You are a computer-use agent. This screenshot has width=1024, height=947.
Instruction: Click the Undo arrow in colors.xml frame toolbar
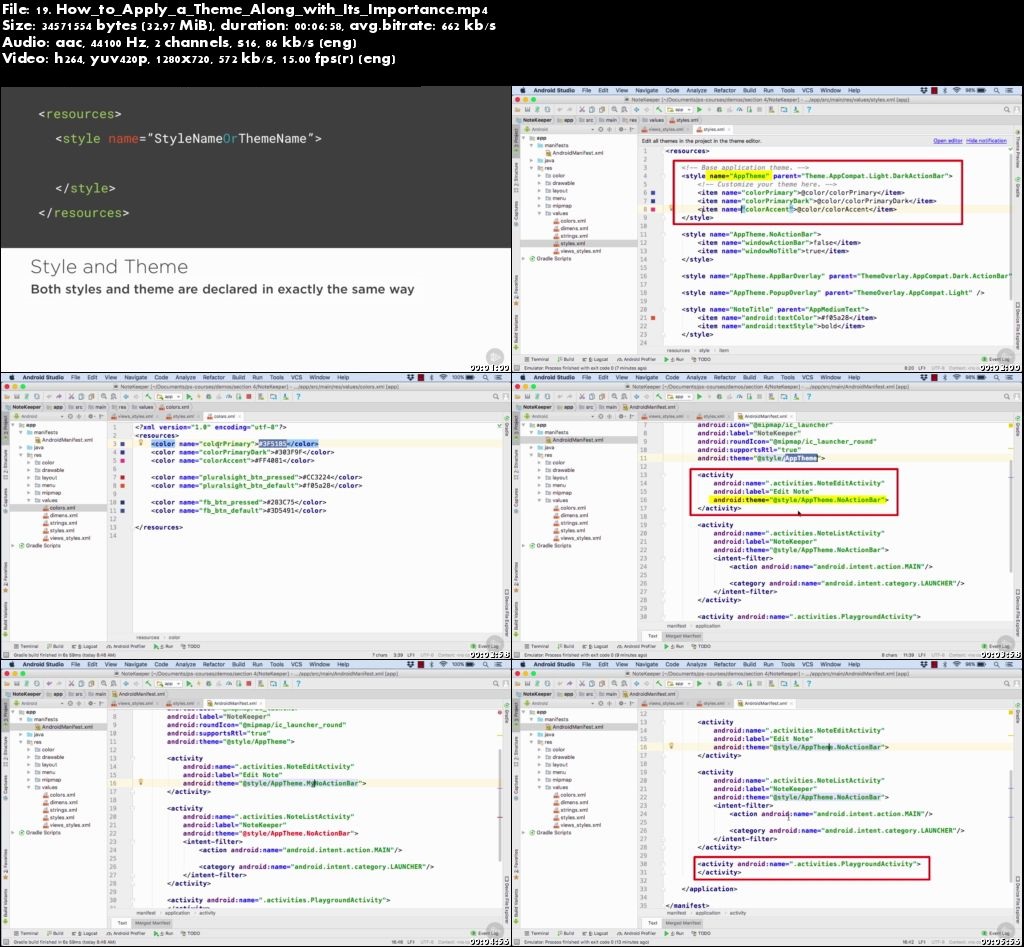[49, 396]
